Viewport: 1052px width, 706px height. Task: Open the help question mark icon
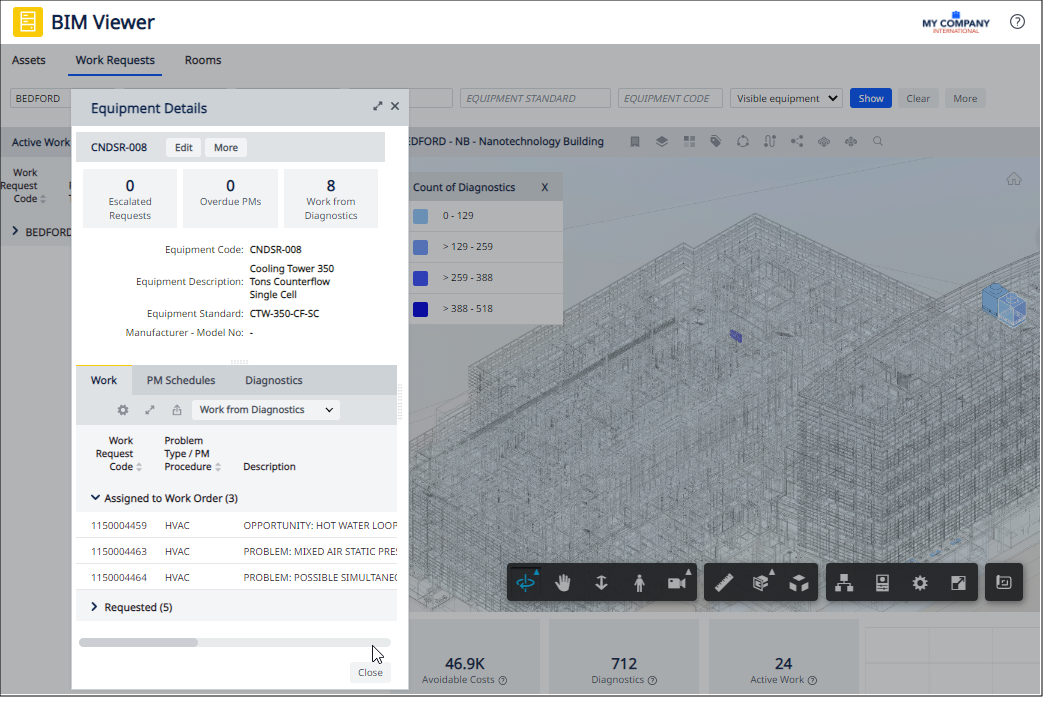pos(1018,22)
